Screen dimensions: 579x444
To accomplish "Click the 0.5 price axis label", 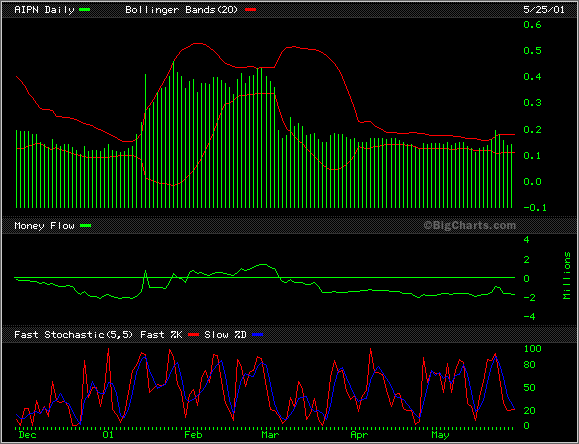I will 532,50.
